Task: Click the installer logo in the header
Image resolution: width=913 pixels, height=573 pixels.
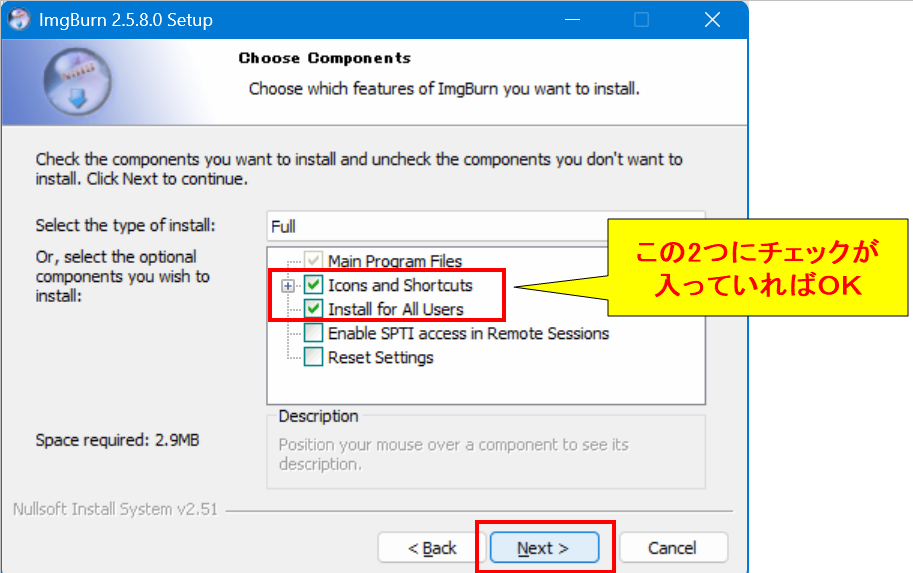Action: [x=78, y=83]
